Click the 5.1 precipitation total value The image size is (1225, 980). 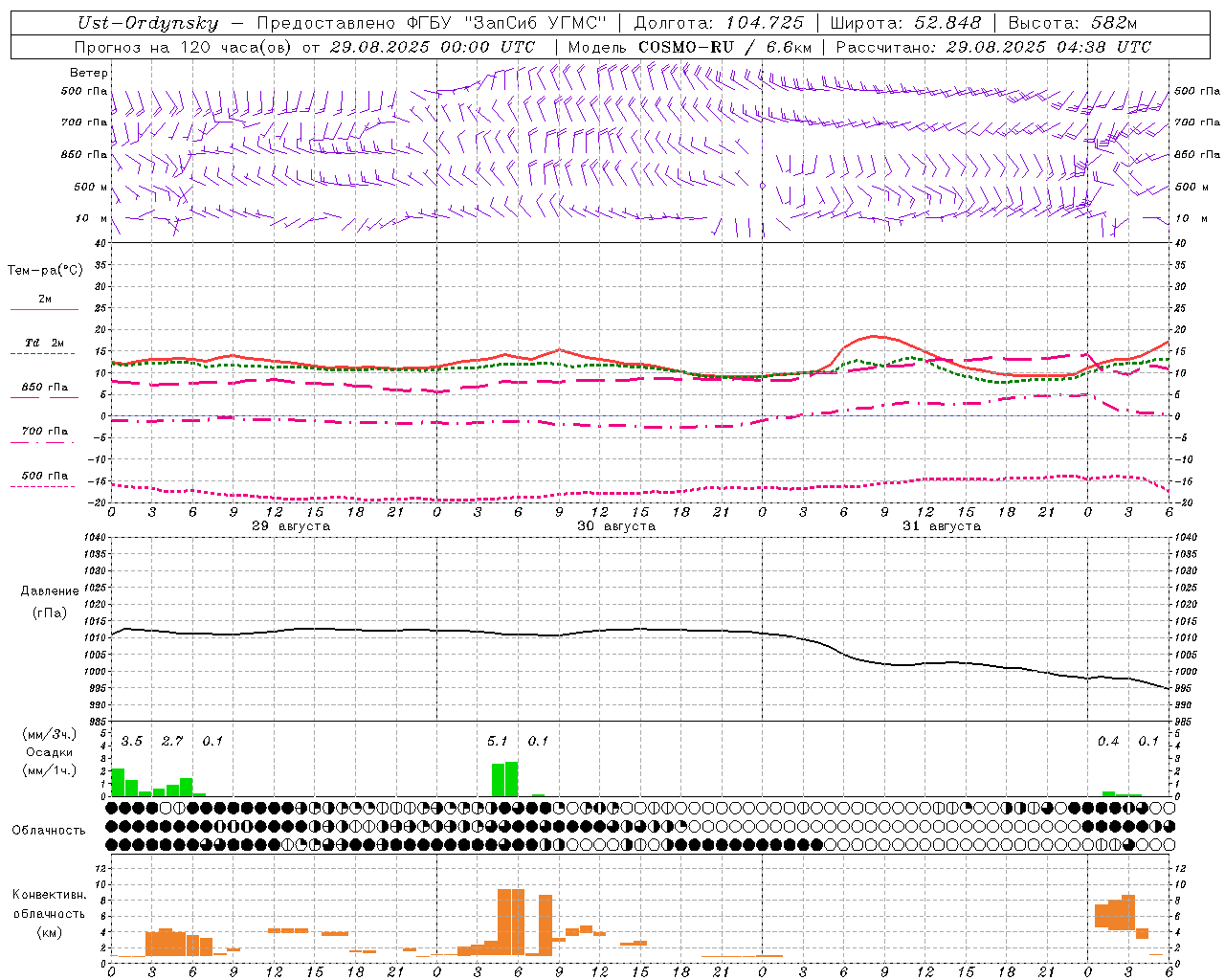(498, 742)
